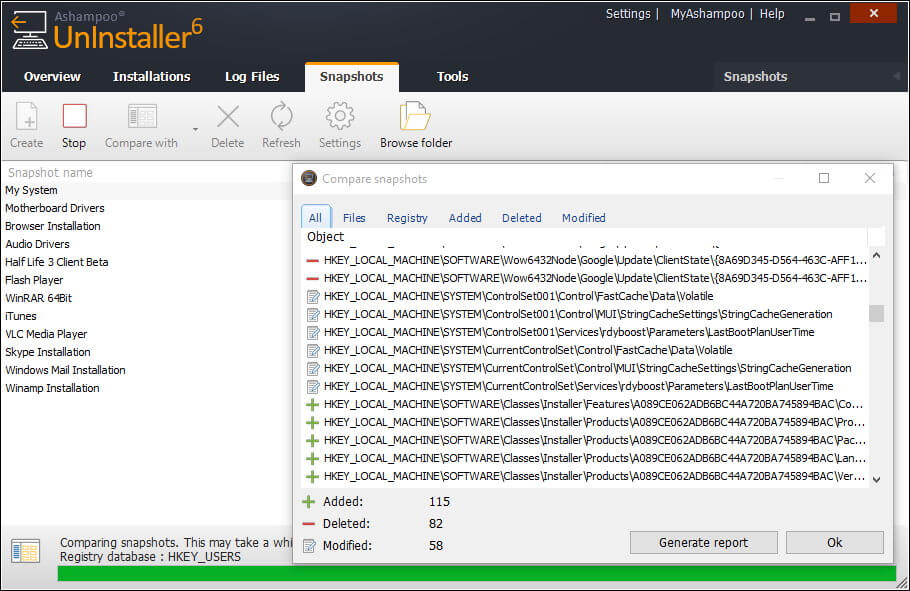The image size is (910, 591).
Task: Click scrollbar down arrow in results list
Action: tap(876, 479)
